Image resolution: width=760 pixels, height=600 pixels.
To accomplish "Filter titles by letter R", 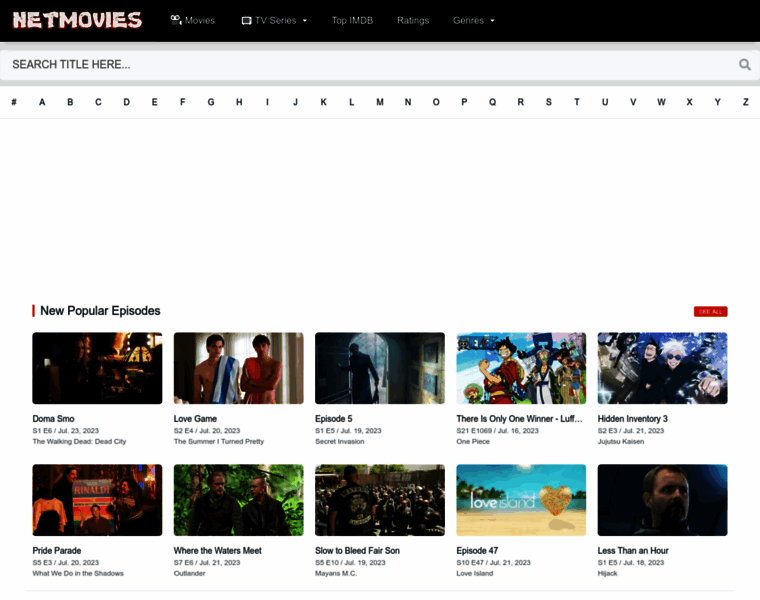I will pyautogui.click(x=521, y=102).
